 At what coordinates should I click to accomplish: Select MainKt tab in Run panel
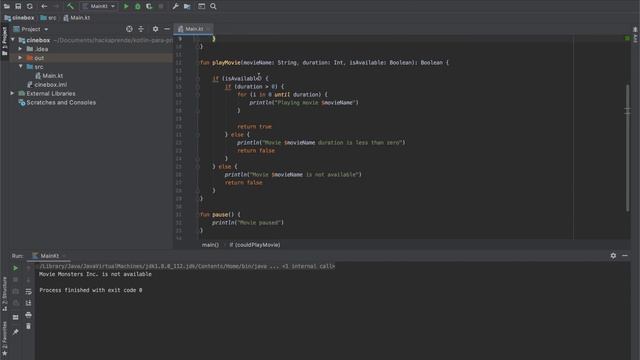pyautogui.click(x=49, y=256)
